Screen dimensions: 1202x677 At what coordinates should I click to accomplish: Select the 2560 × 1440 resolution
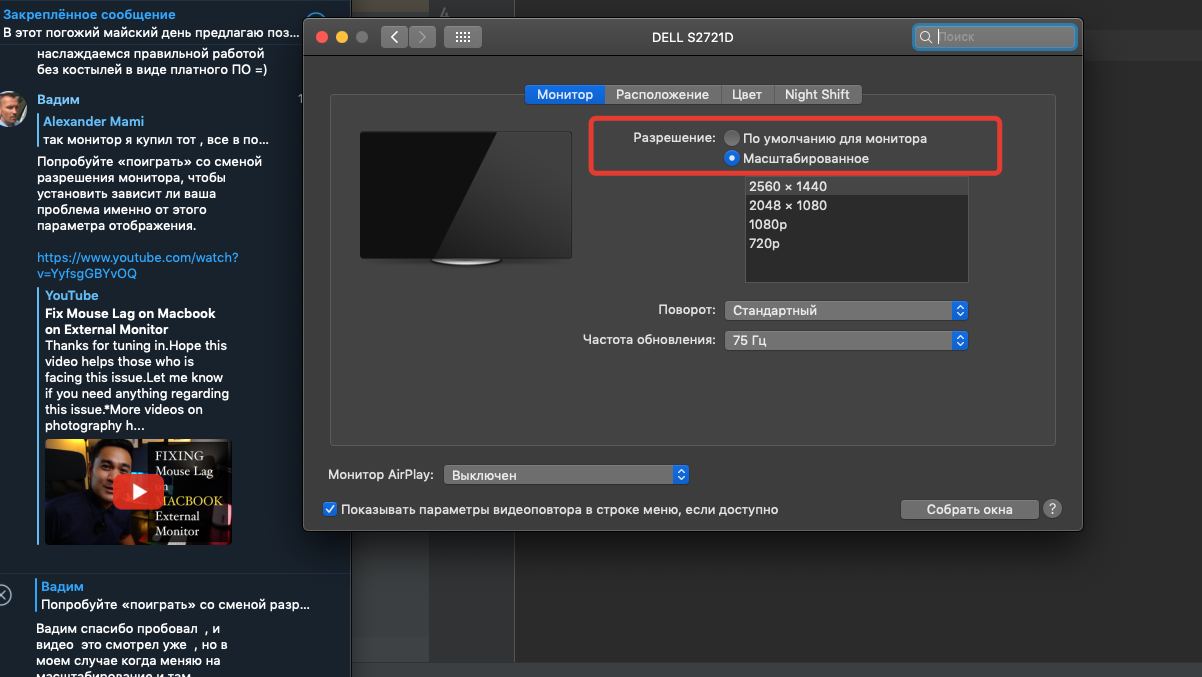857,186
